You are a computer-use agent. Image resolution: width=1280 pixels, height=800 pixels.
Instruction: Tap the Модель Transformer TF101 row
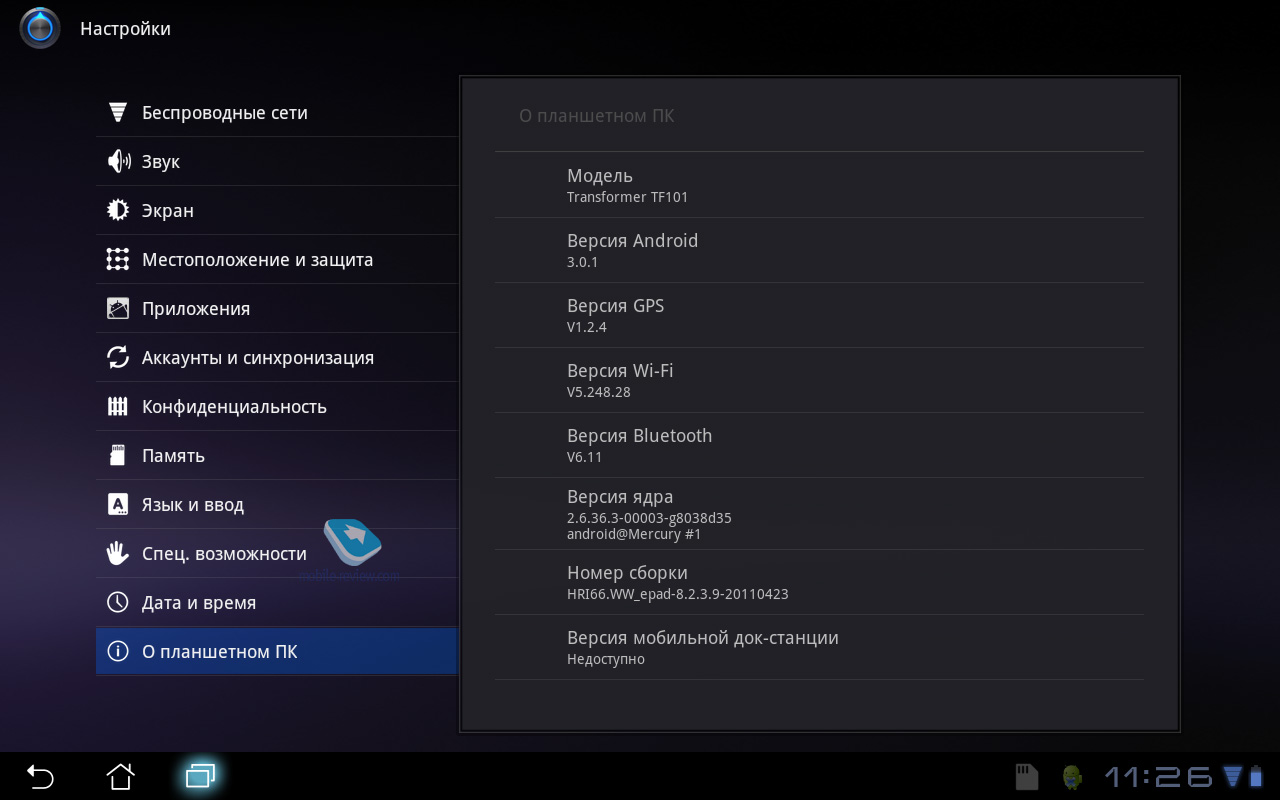pos(819,185)
